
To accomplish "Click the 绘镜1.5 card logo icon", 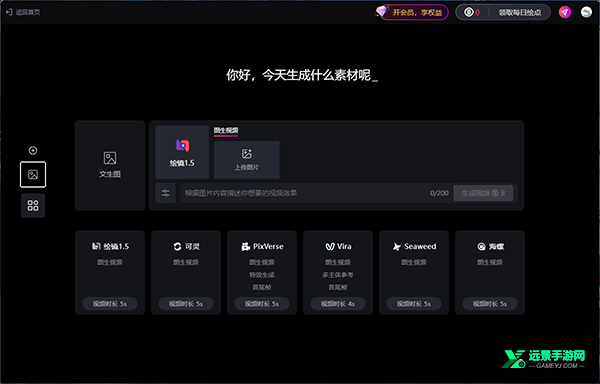I will (x=96, y=246).
